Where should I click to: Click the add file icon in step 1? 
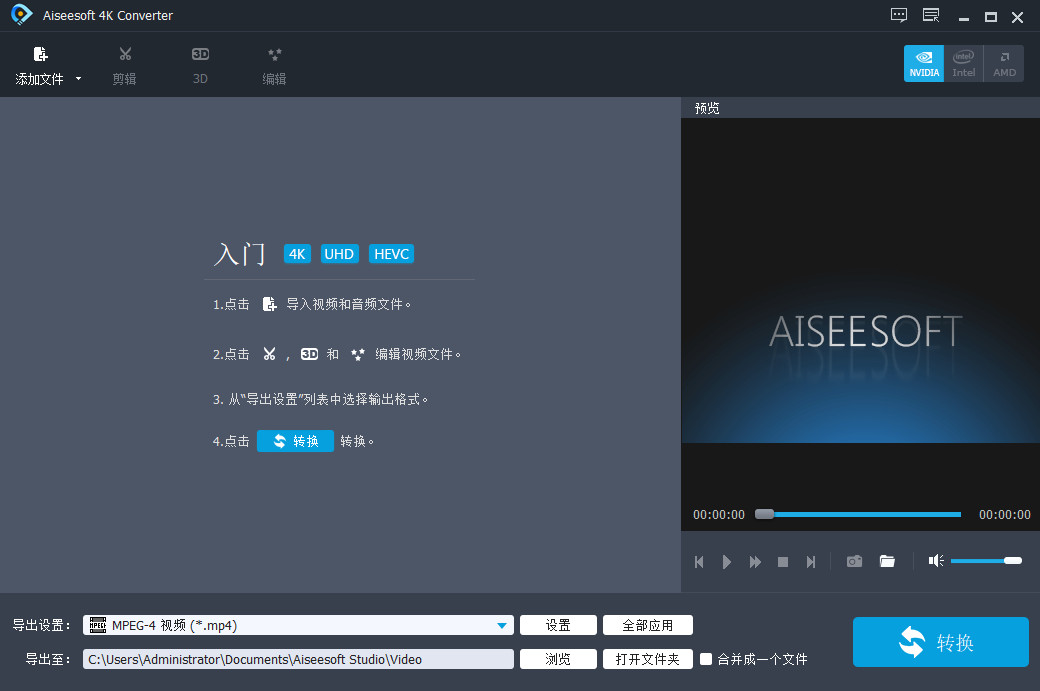(x=269, y=304)
